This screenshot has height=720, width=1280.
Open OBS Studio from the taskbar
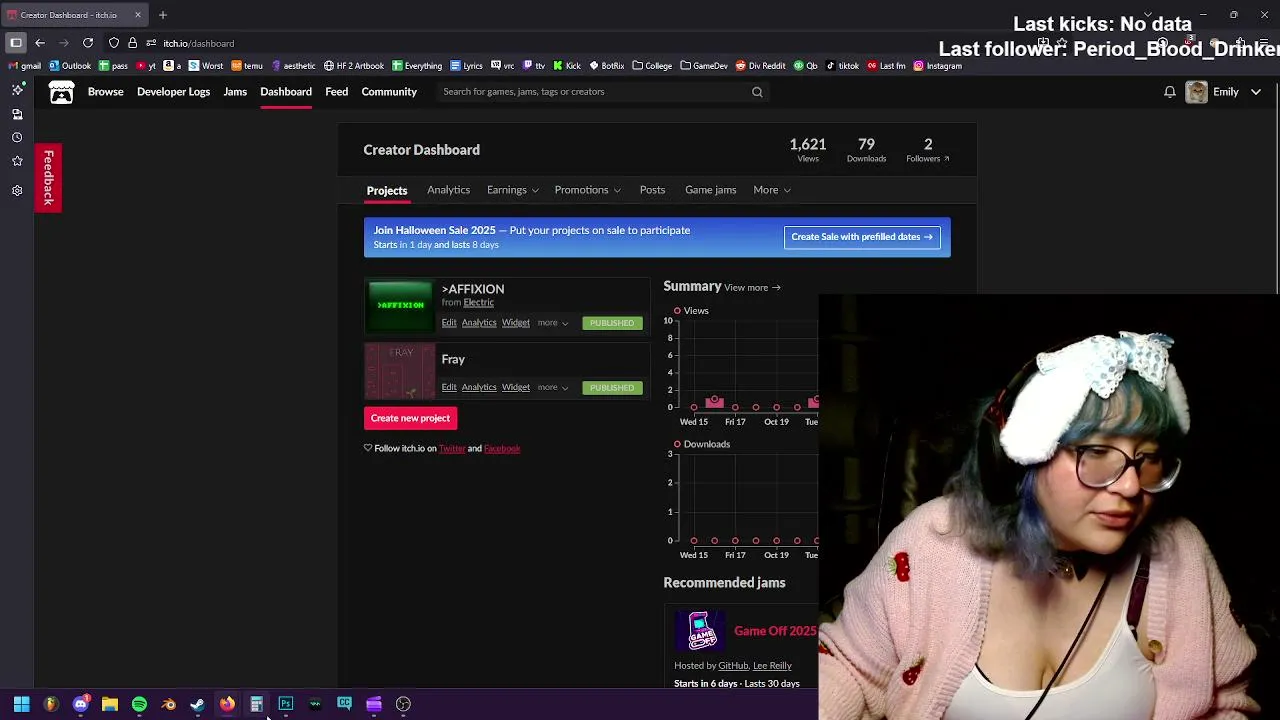403,704
